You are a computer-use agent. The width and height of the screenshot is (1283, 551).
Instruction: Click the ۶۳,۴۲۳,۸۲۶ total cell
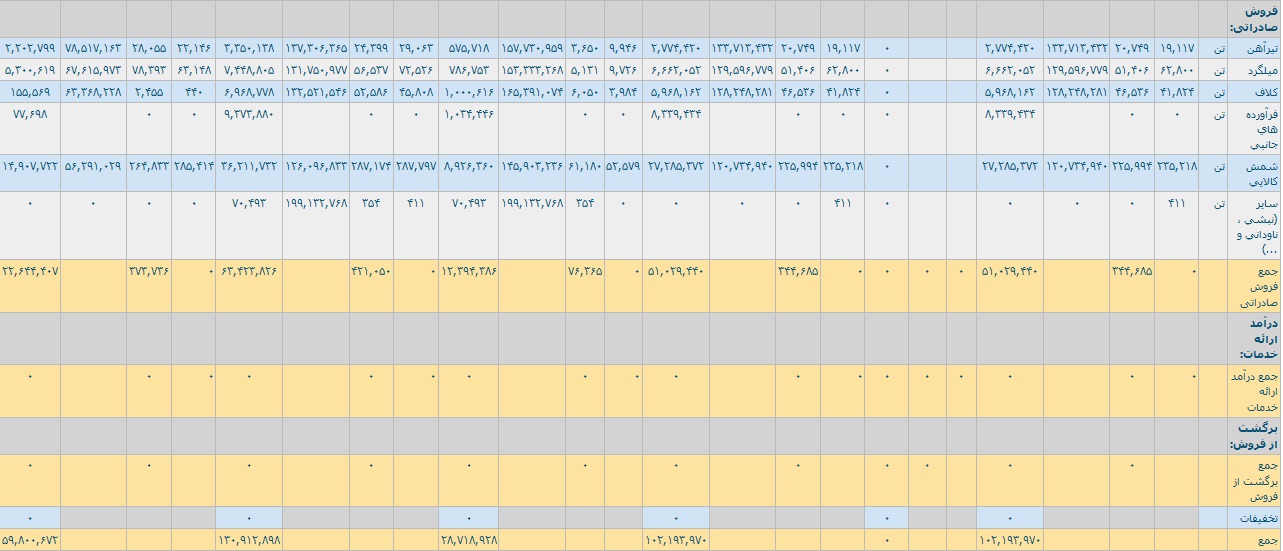[248, 270]
